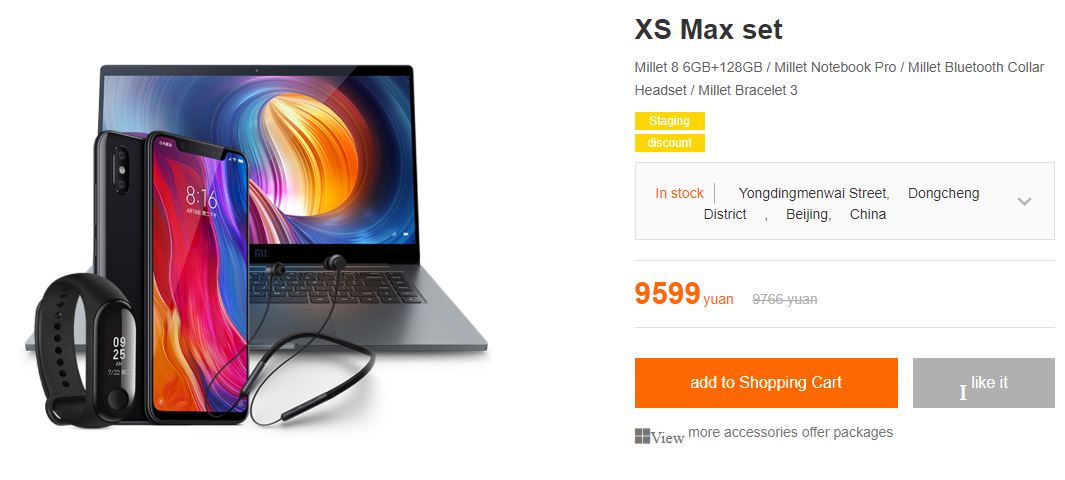The image size is (1065, 480).
Task: Expand the delivery address chevron
Action: click(x=1024, y=202)
